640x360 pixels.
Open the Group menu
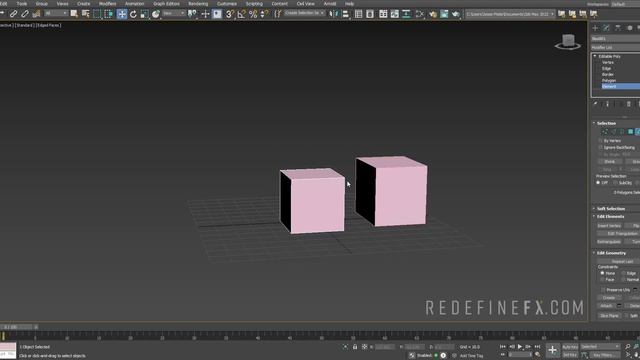click(42, 4)
